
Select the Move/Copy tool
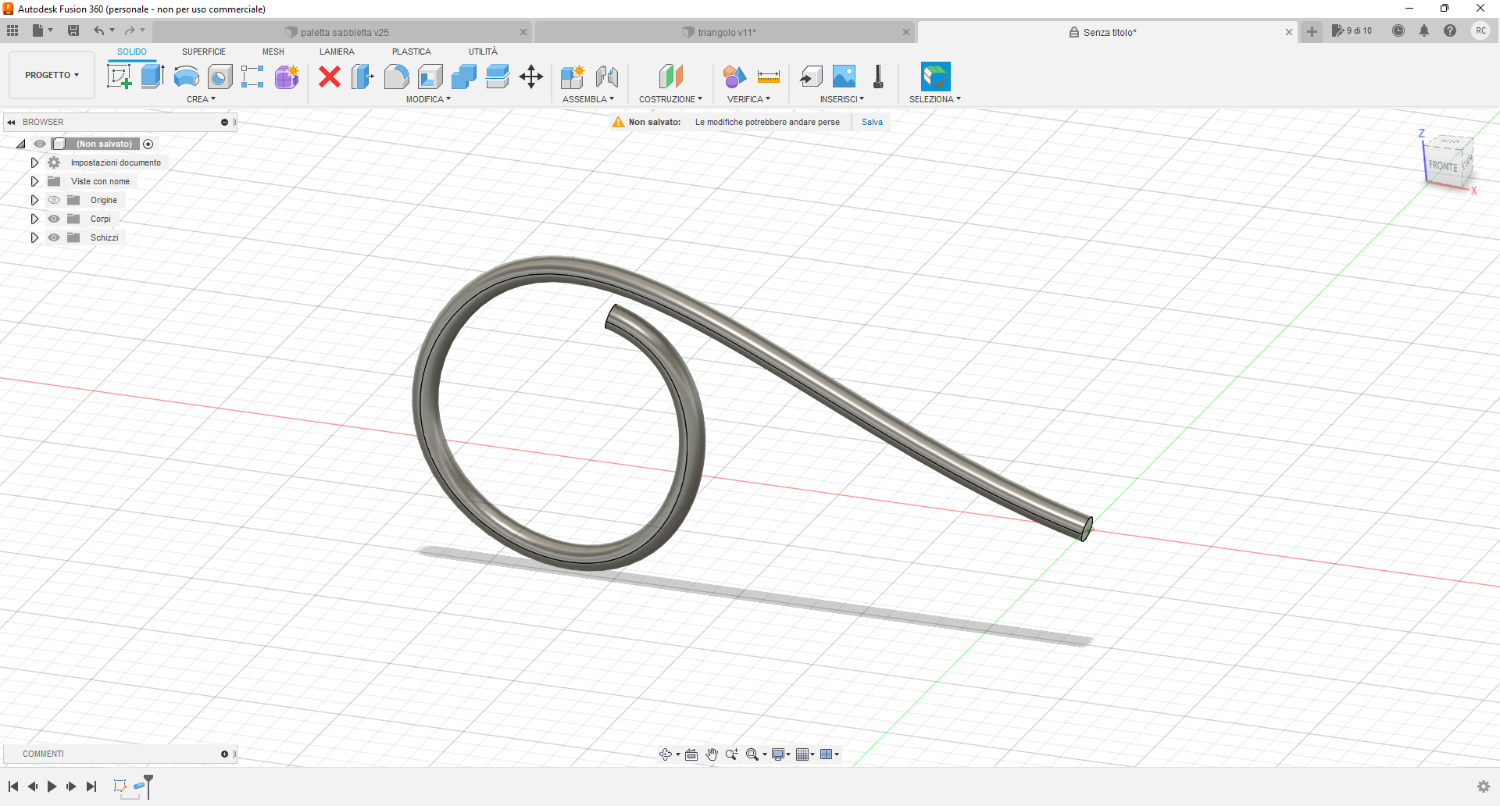531,76
